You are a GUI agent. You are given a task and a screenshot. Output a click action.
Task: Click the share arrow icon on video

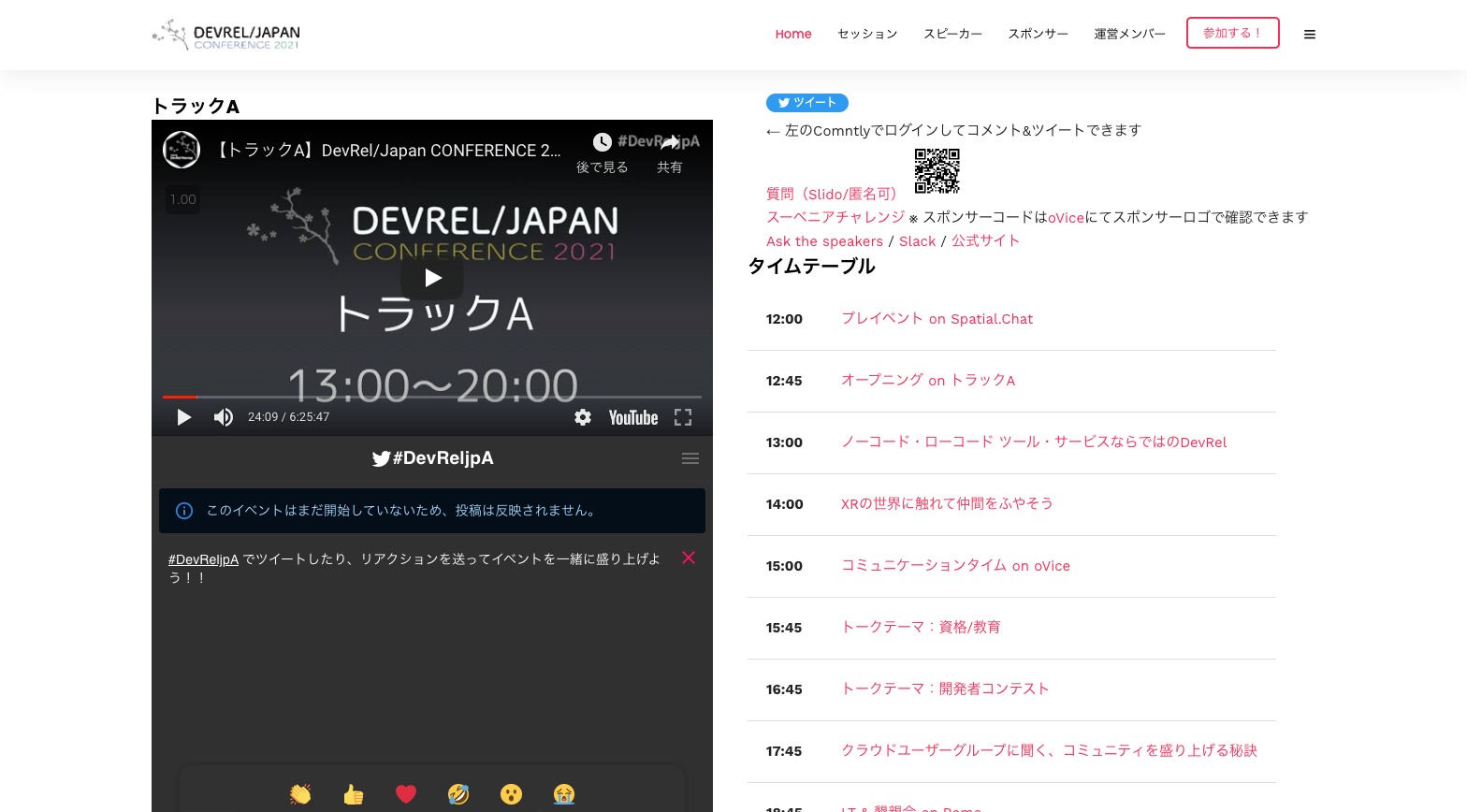point(670,142)
